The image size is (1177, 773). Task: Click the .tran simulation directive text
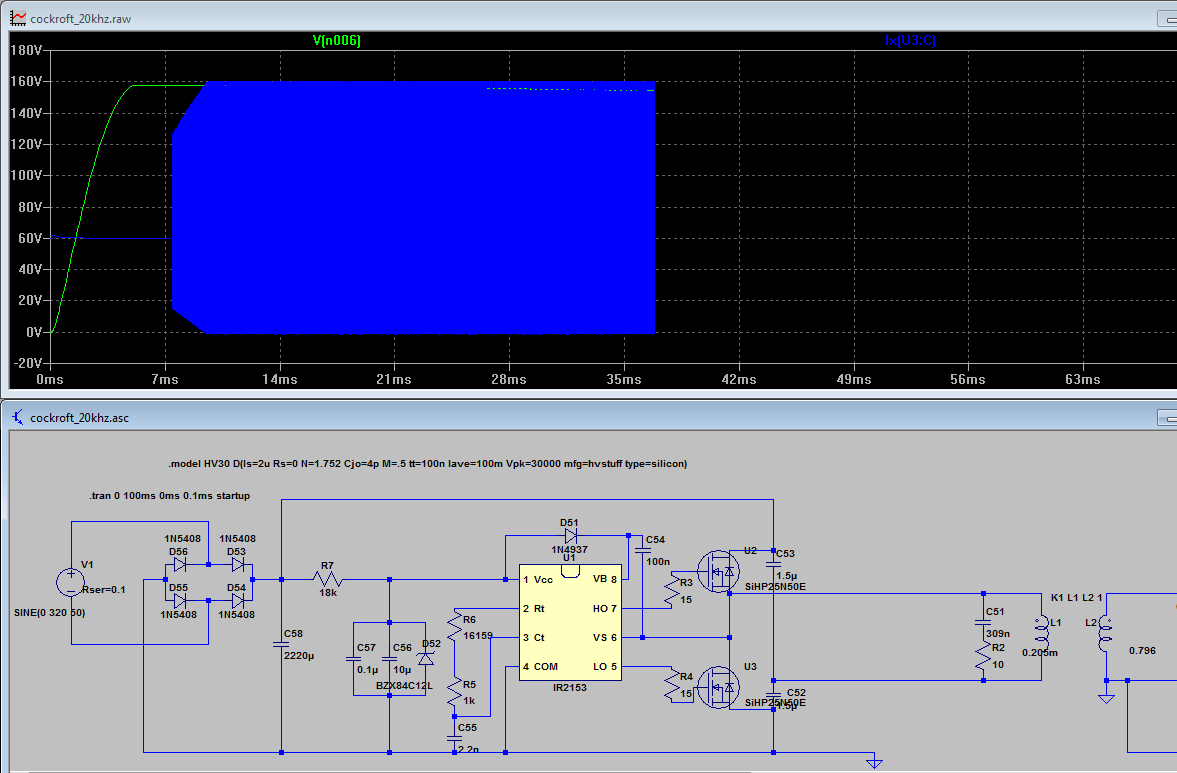pos(169,495)
